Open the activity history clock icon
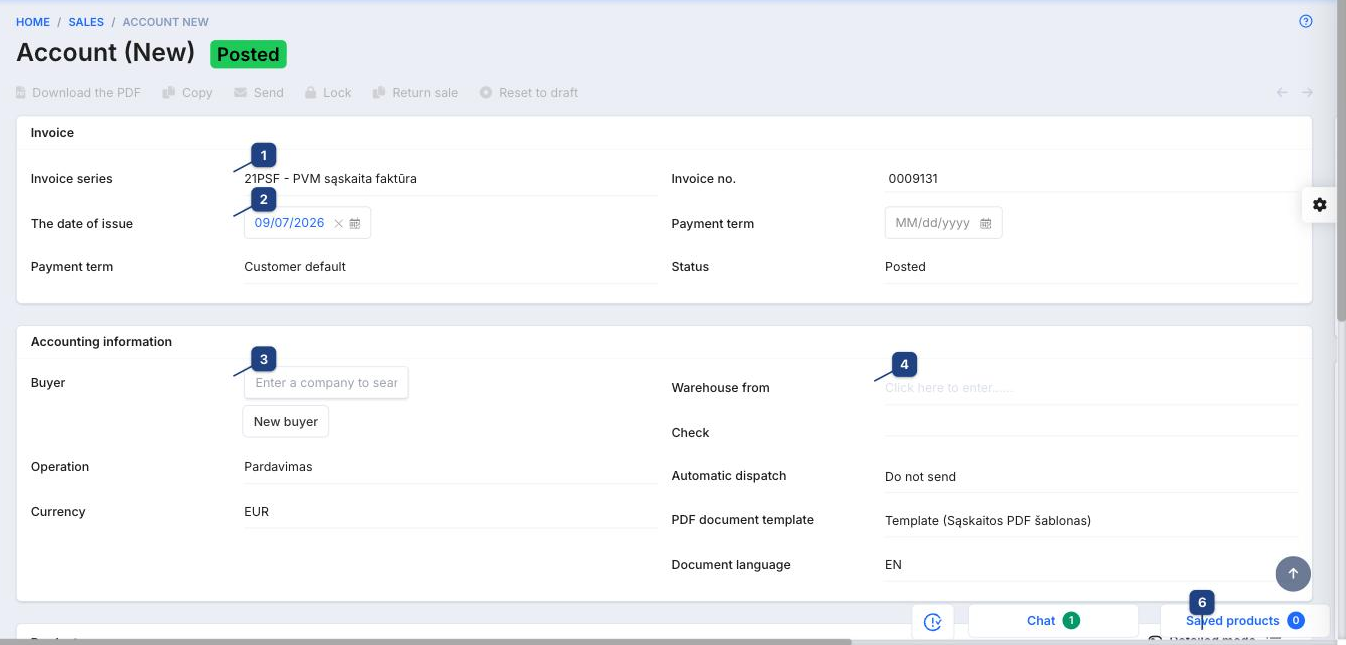Image resolution: width=1346 pixels, height=645 pixels. [932, 621]
